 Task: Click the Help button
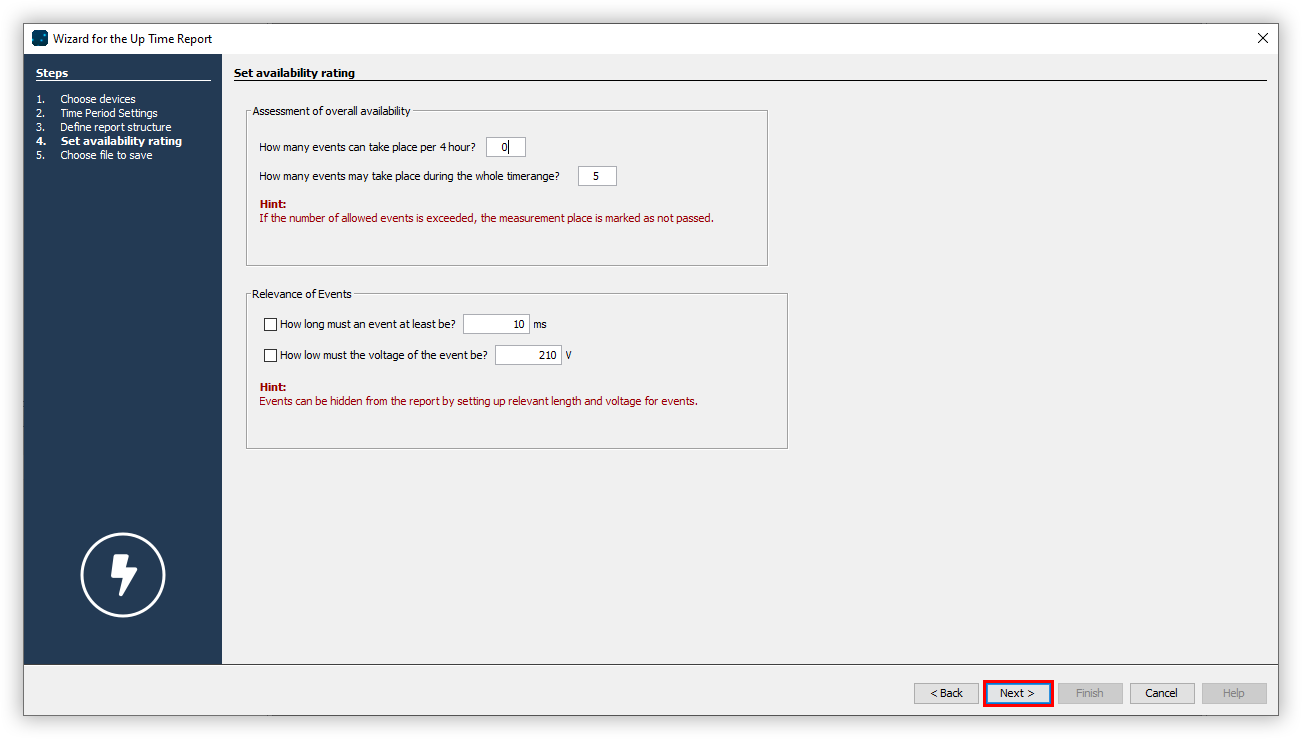(1233, 692)
